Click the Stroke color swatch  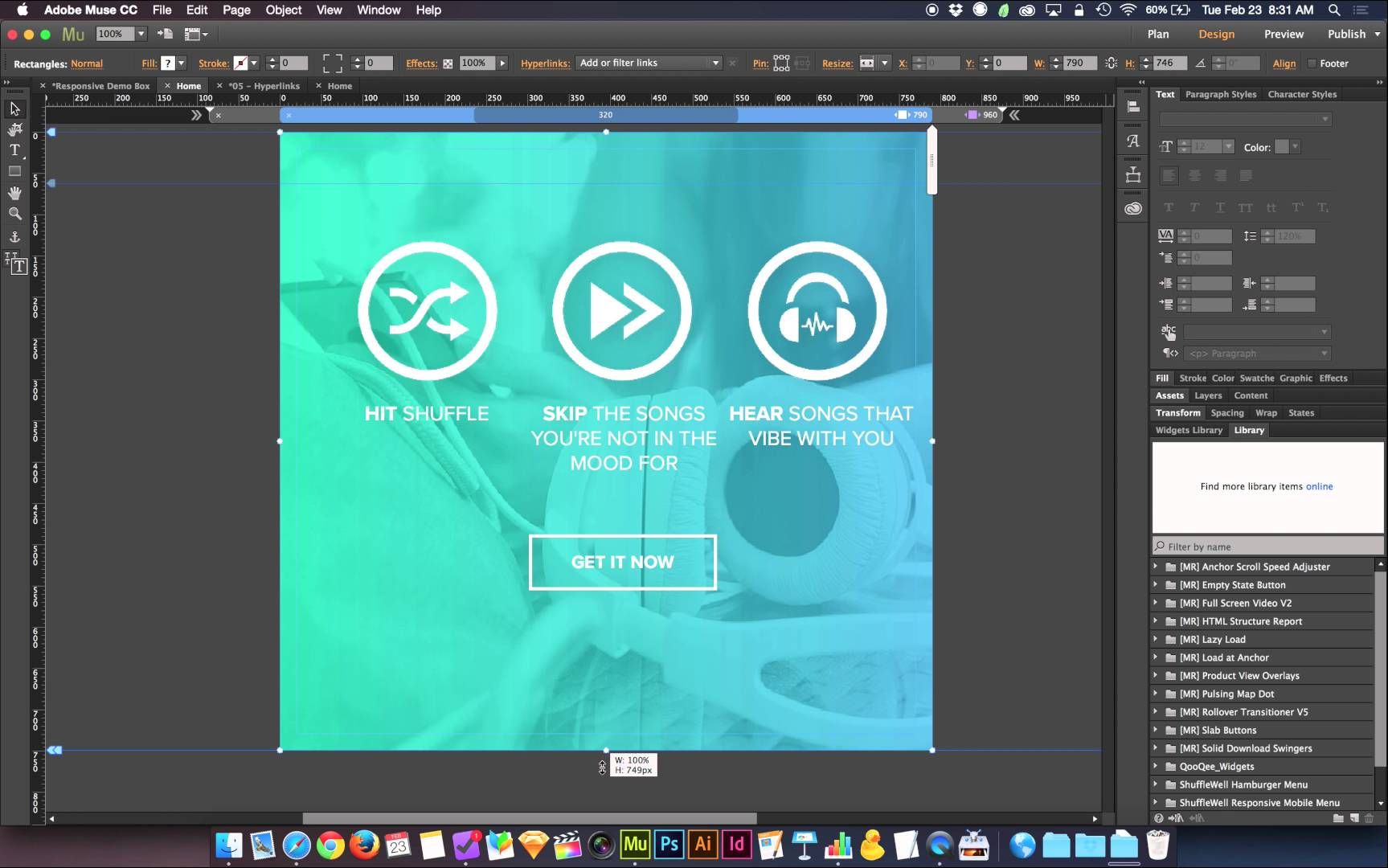240,63
